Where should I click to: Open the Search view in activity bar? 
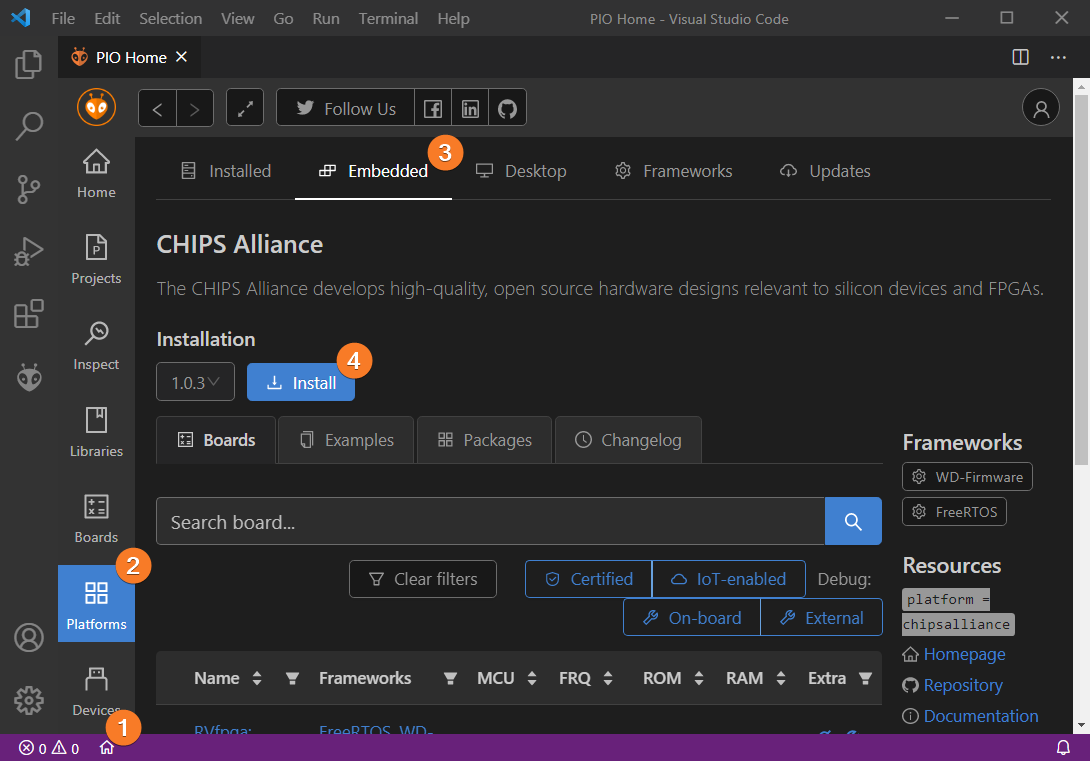(x=29, y=126)
